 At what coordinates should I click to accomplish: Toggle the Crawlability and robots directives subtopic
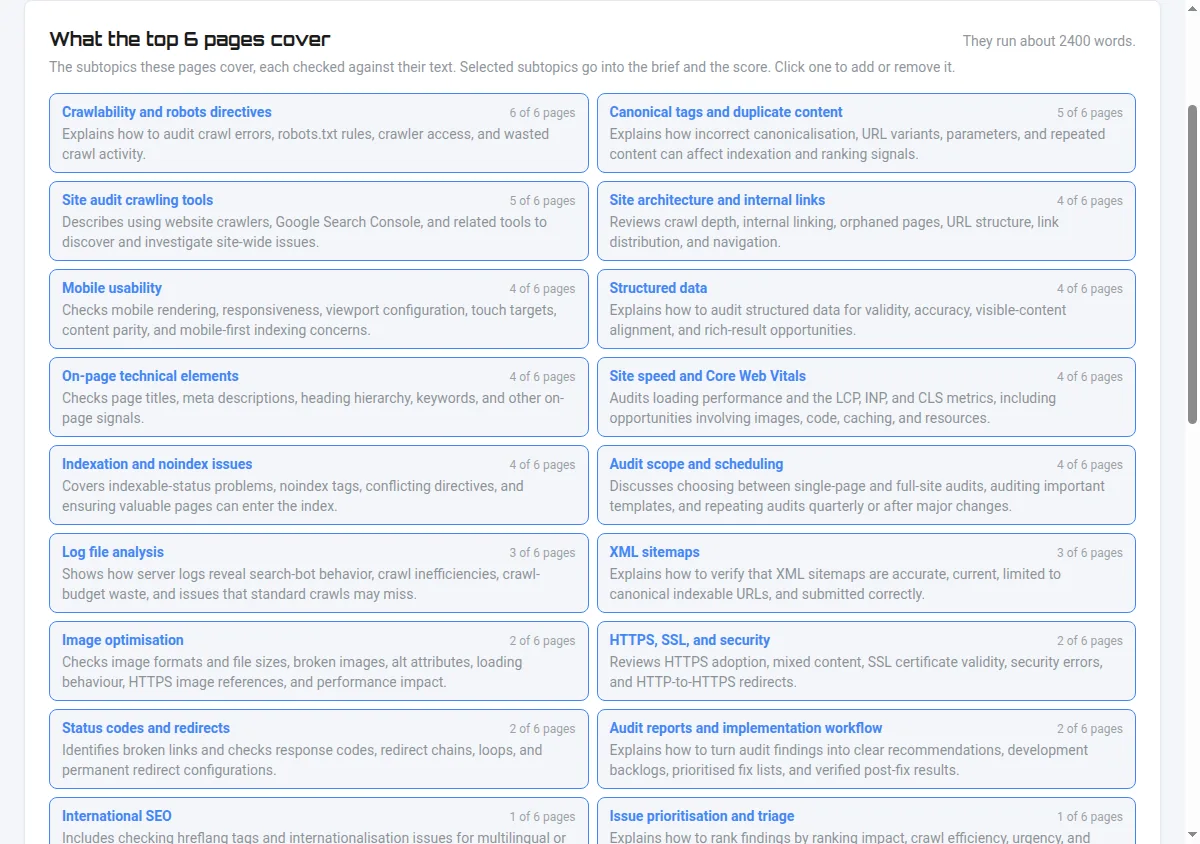(x=318, y=133)
